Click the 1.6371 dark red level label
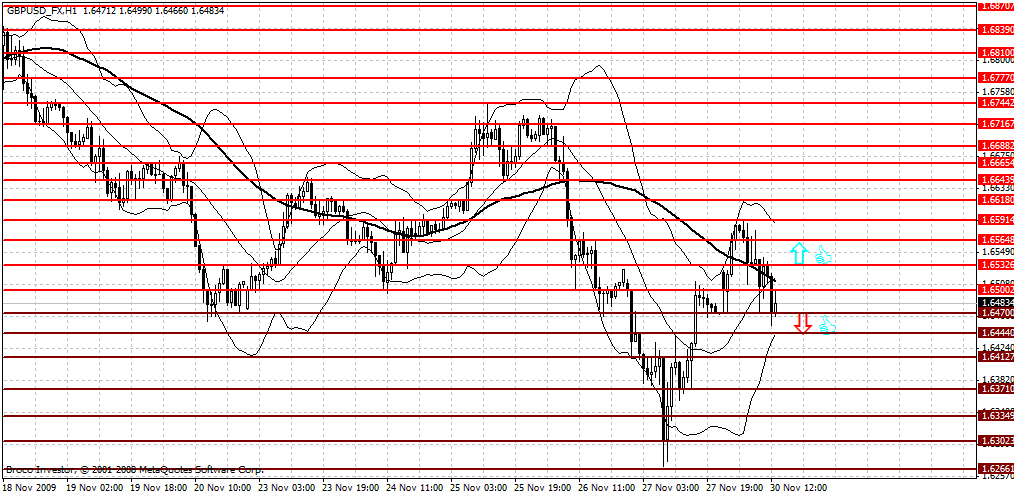 (x=997, y=389)
